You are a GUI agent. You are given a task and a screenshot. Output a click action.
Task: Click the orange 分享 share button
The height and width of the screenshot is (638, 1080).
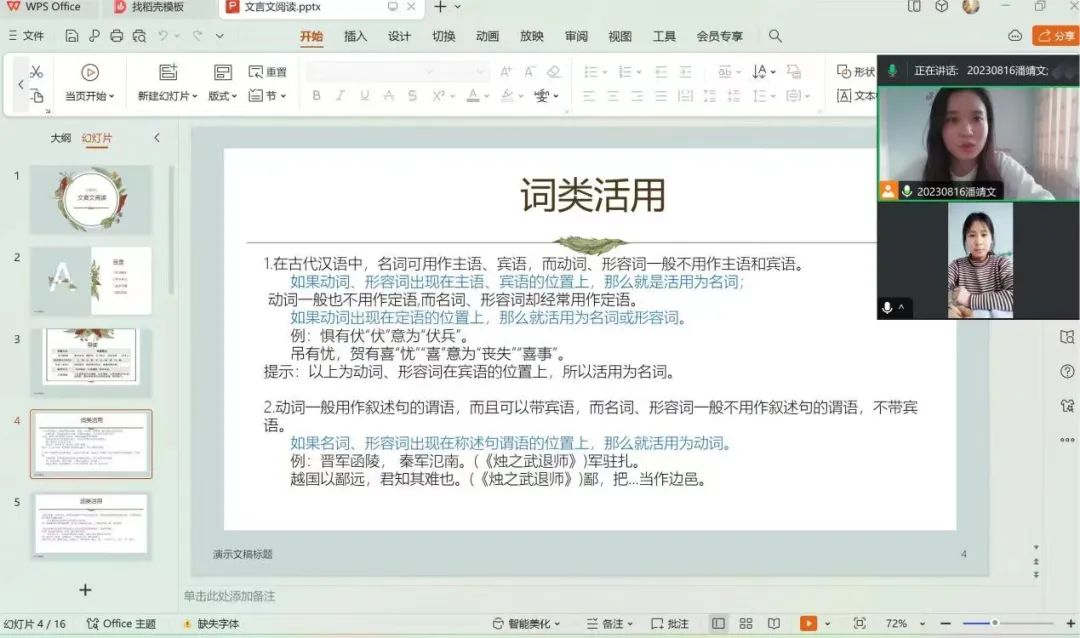click(1056, 36)
